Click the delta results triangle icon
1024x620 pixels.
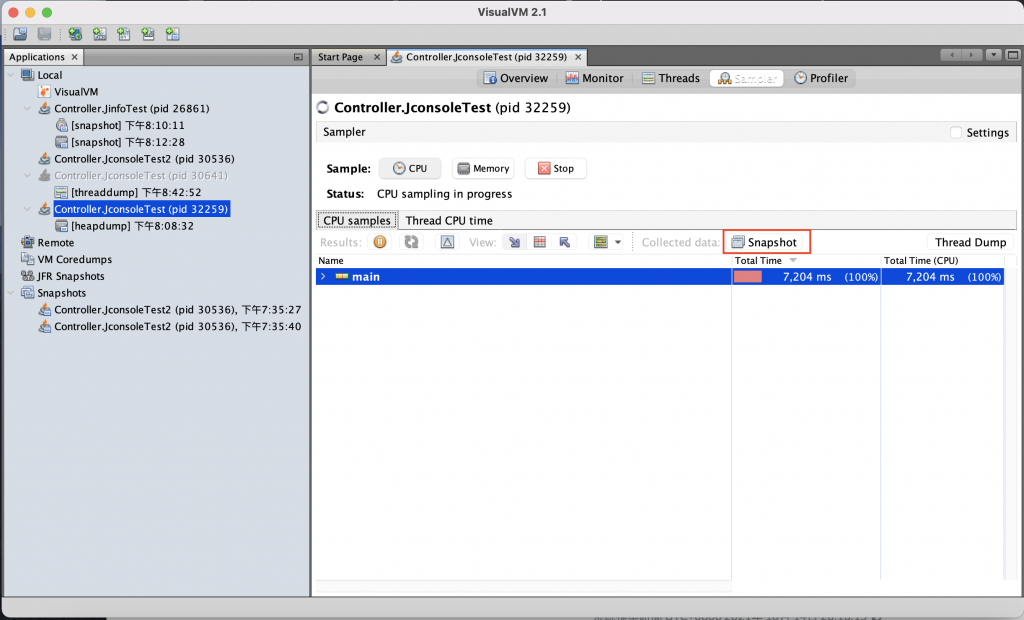coord(447,242)
